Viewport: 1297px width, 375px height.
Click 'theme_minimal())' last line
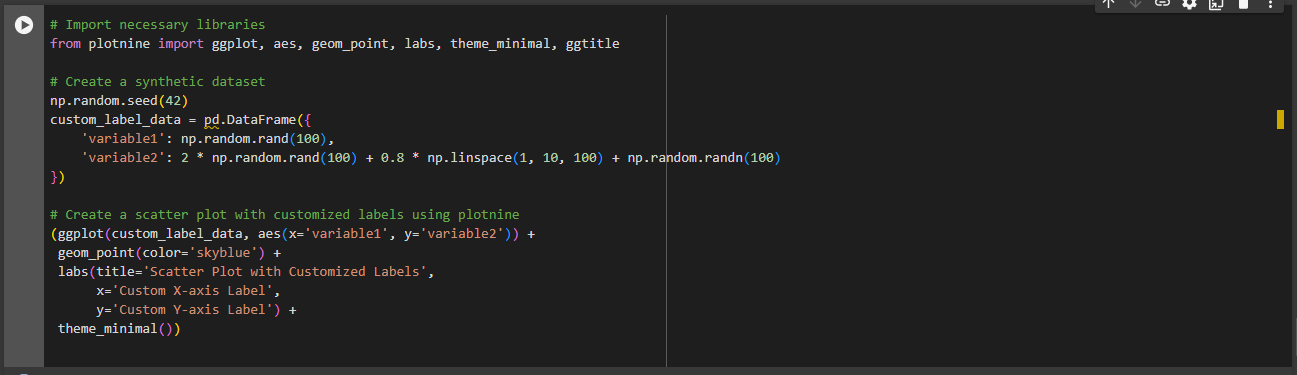pos(119,328)
